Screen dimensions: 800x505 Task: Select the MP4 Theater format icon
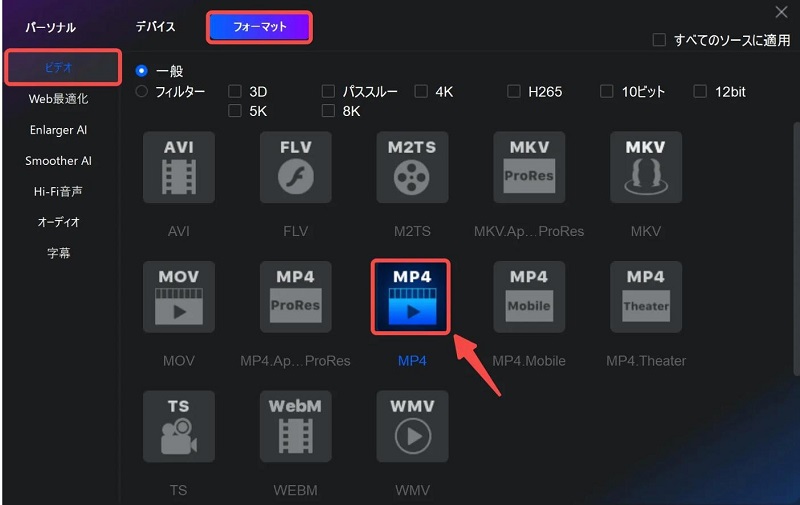(x=646, y=297)
